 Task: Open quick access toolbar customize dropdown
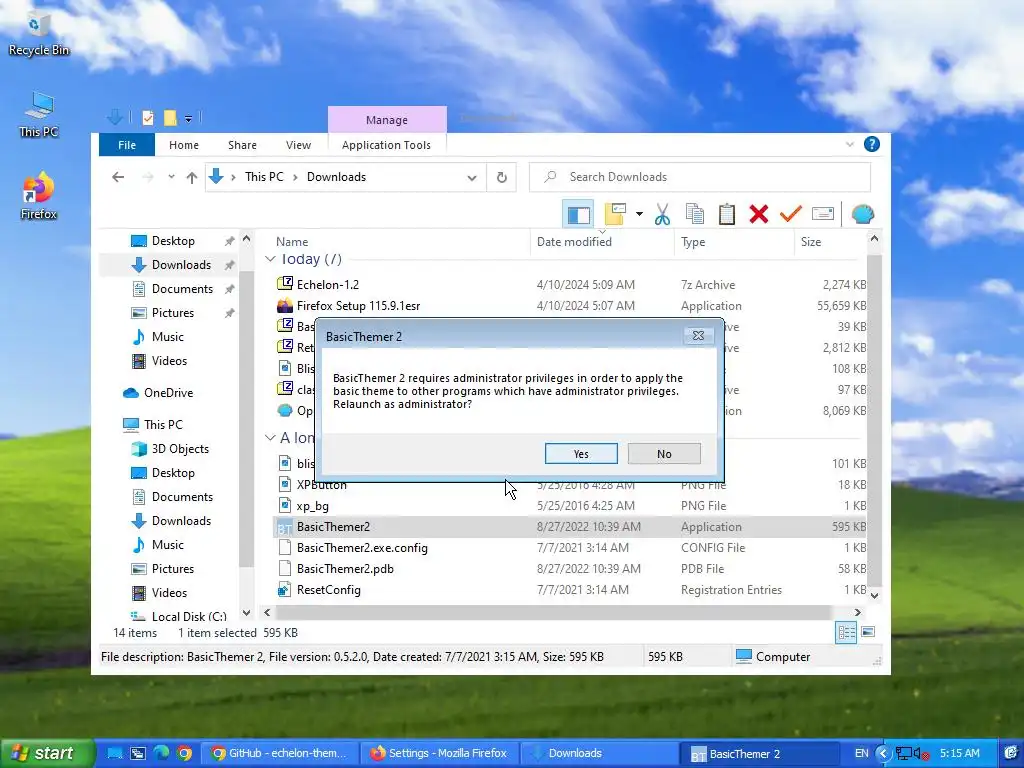(x=188, y=119)
